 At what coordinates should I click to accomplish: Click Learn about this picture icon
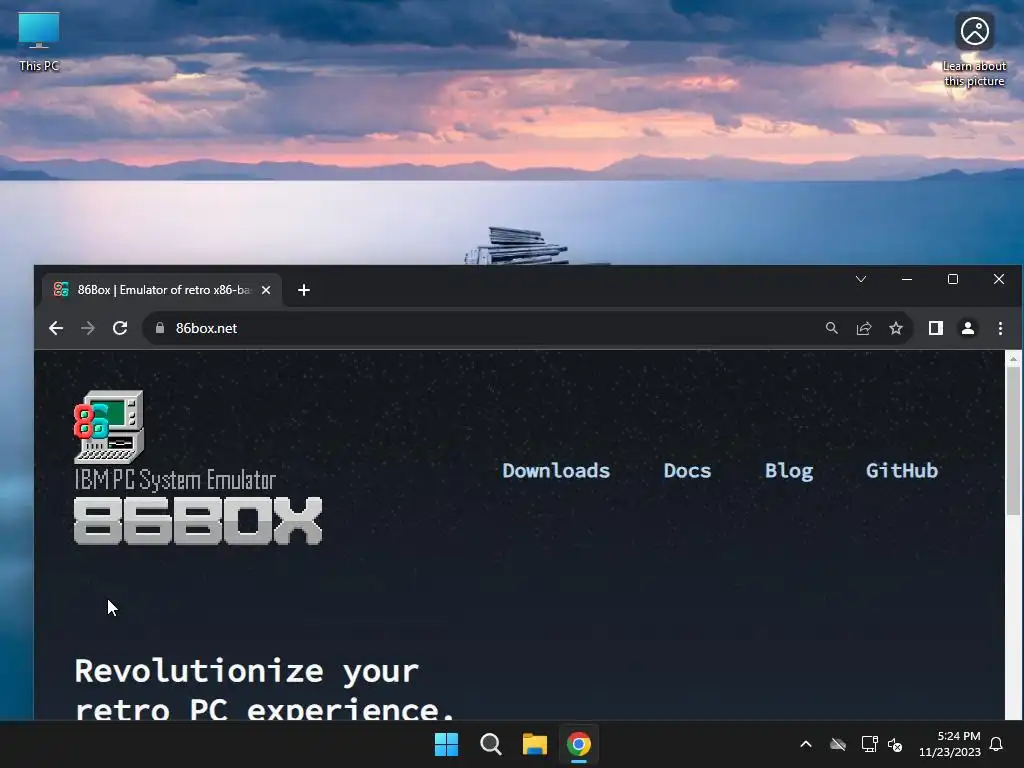(x=974, y=50)
